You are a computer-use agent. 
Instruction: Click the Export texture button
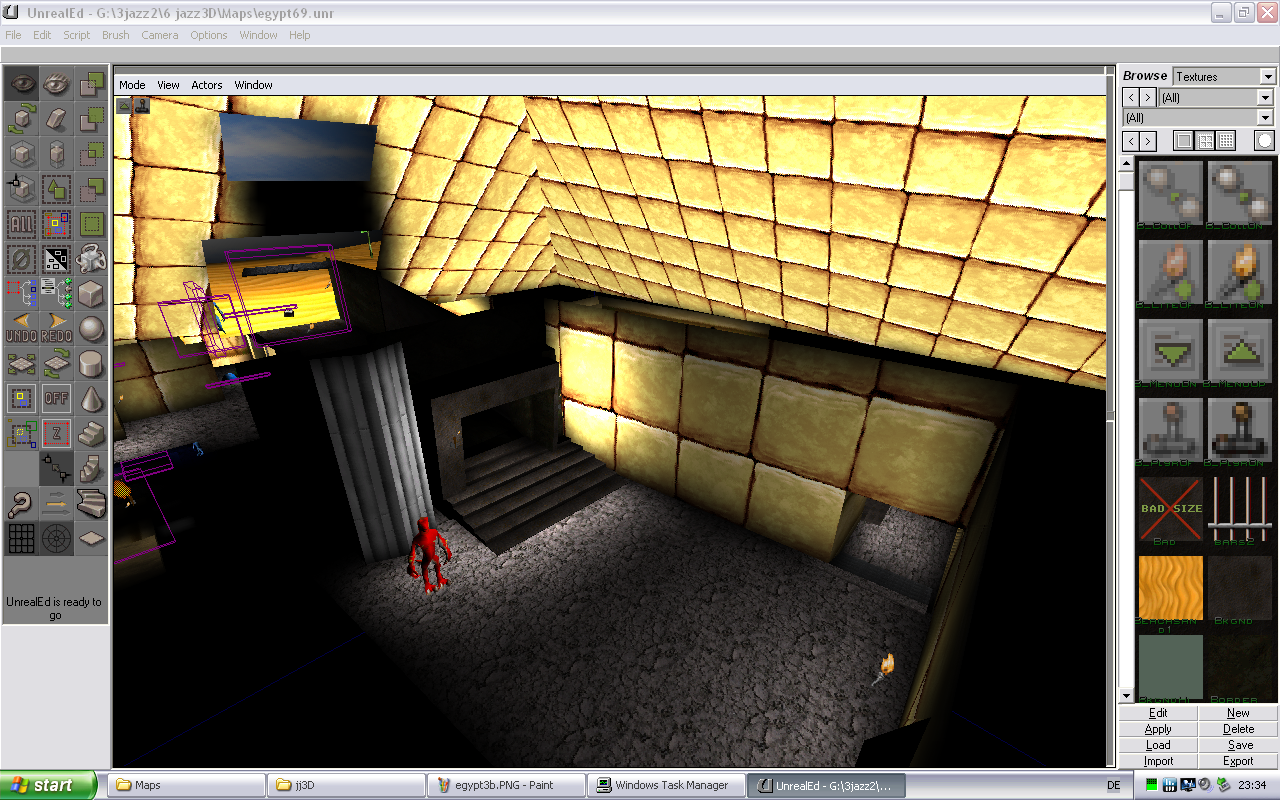tap(1238, 761)
